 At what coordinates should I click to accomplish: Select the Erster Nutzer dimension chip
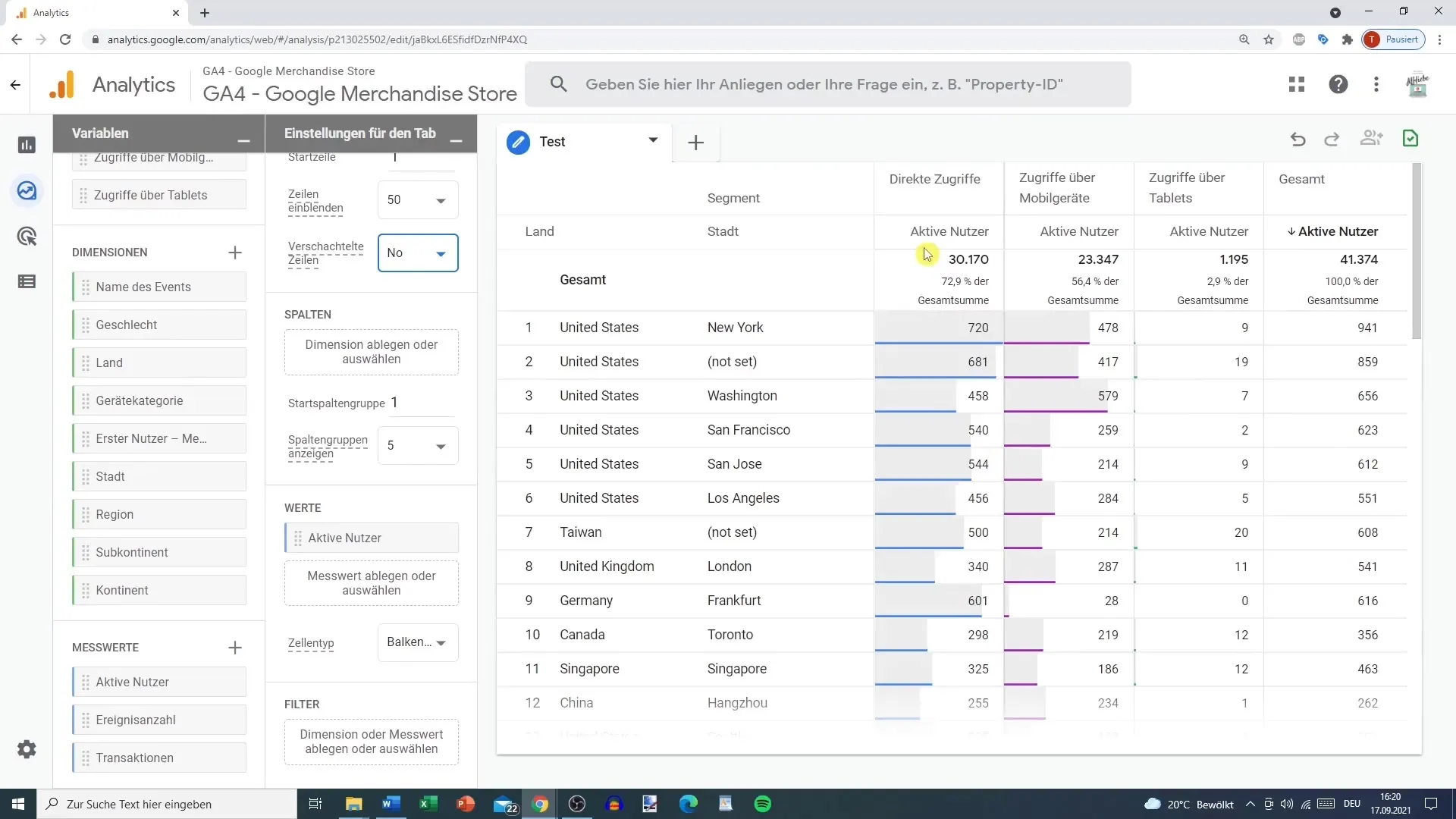159,438
